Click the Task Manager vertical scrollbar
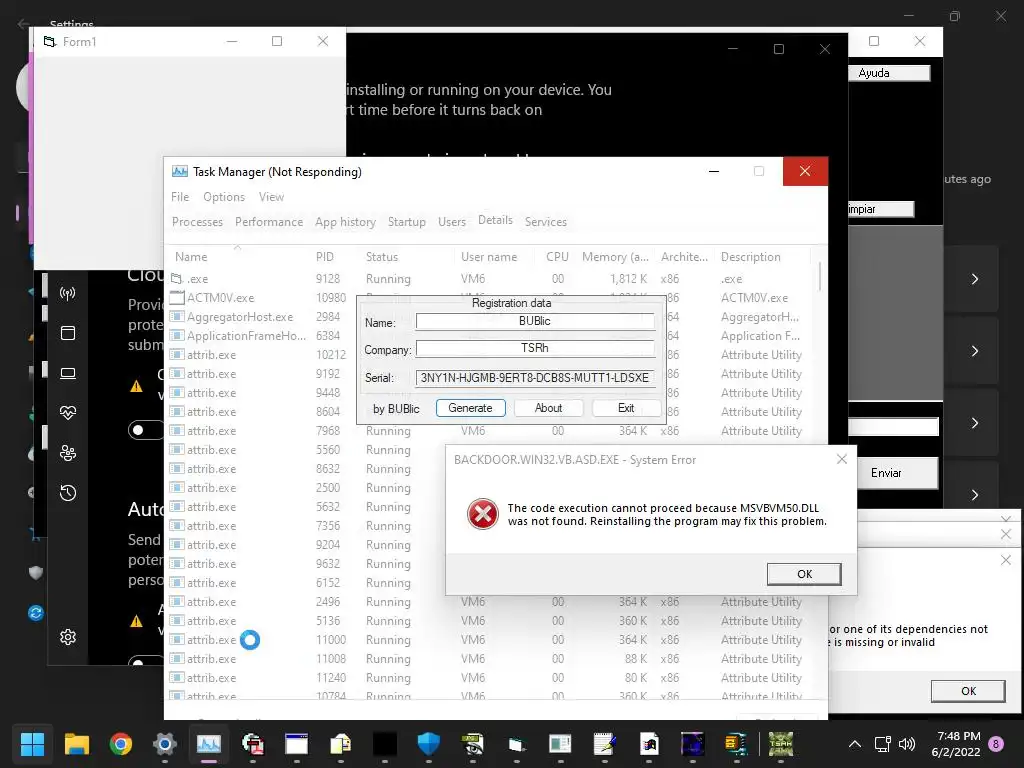 [820, 276]
